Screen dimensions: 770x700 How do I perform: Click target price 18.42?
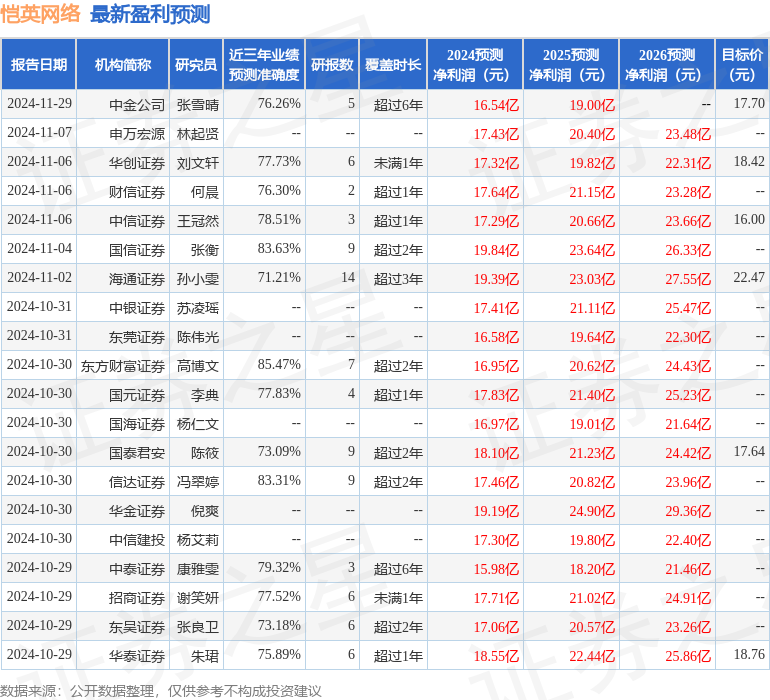[749, 162]
